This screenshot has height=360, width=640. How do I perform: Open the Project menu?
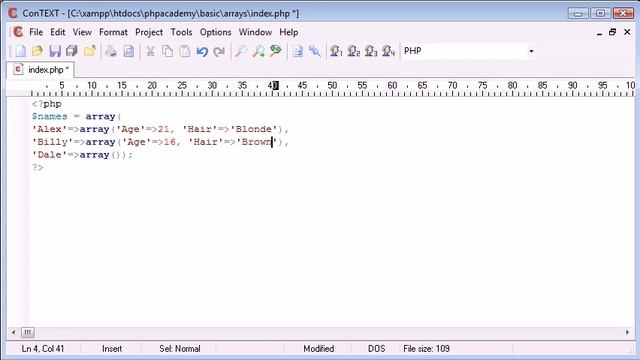coord(149,32)
